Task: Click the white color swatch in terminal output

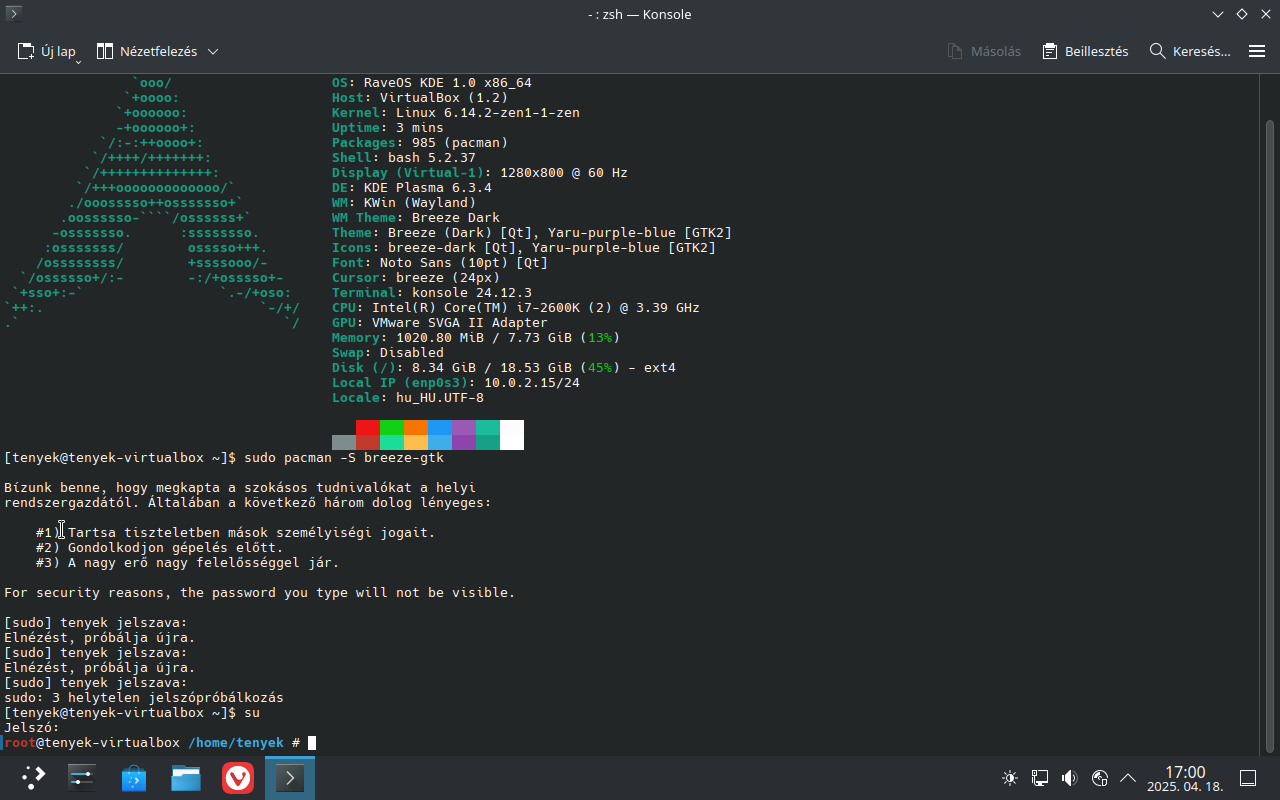Action: click(x=511, y=434)
